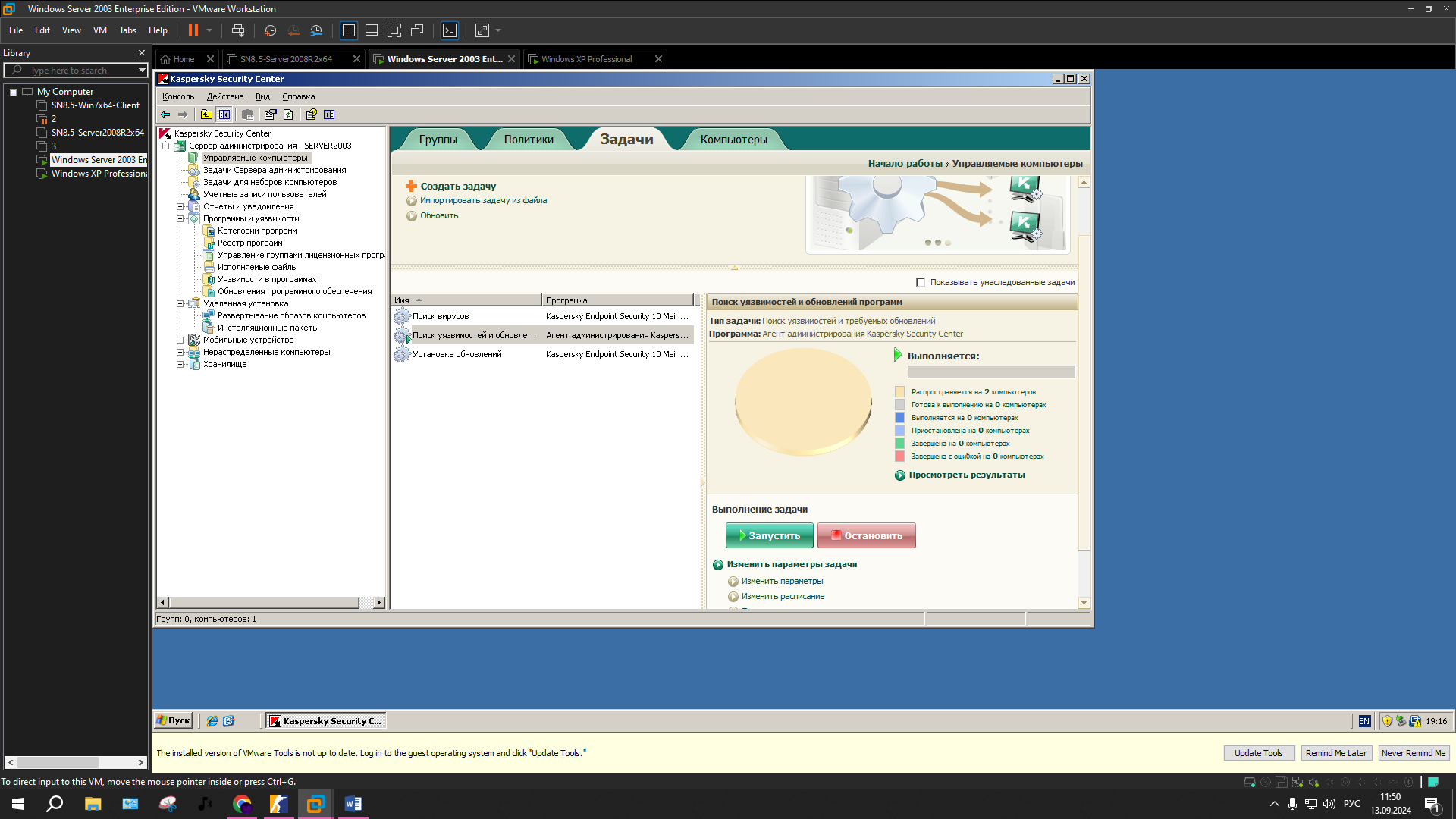
Task: Click VMware thumbnail bar view icon
Action: 372,30
